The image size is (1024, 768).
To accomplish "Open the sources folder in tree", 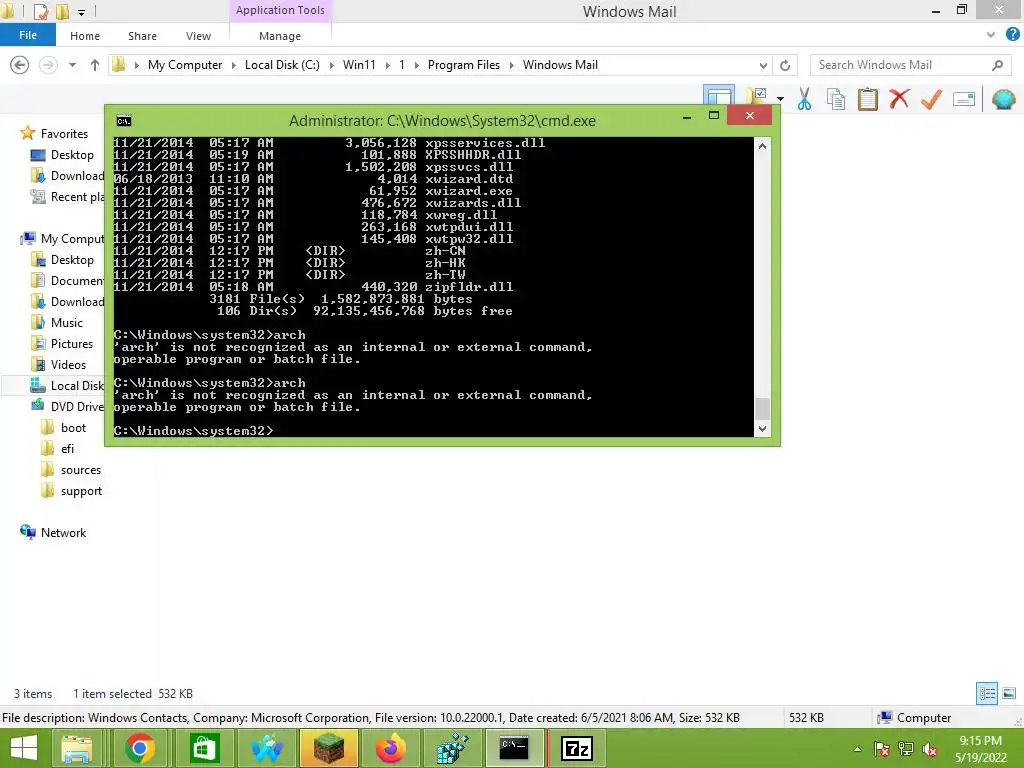I will (x=81, y=470).
